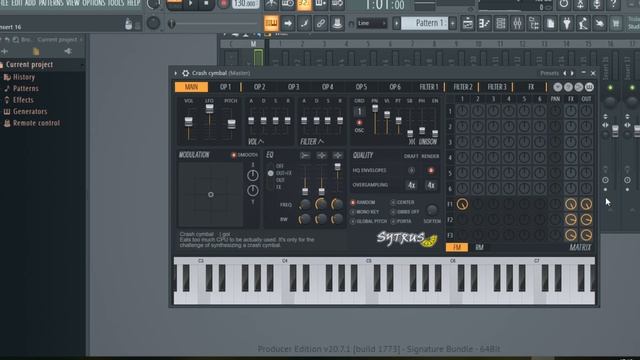
Task: Click the help question mark icon
Action: (x=613, y=4)
